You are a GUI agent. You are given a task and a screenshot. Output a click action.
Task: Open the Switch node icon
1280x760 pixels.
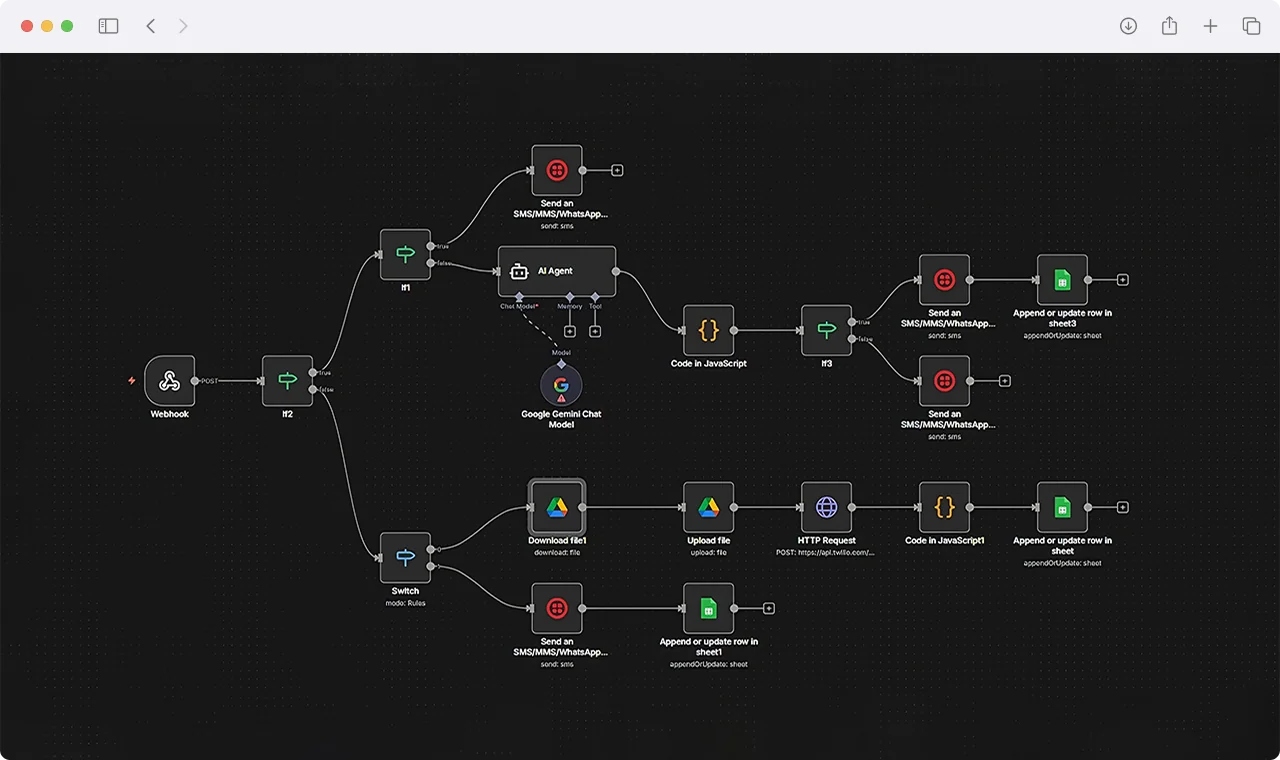(x=405, y=557)
